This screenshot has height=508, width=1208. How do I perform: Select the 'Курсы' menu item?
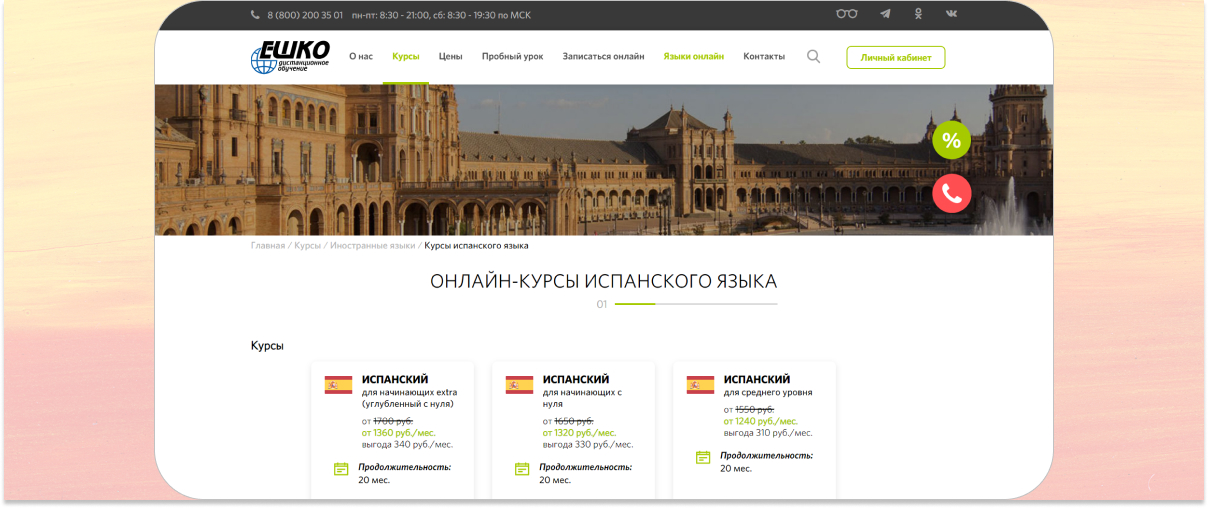[x=406, y=57]
